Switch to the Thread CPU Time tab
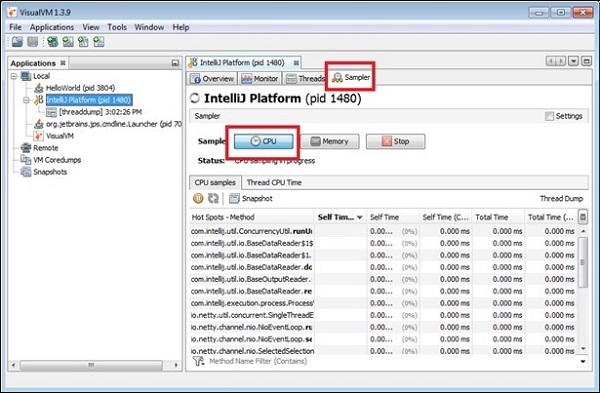Image resolution: width=600 pixels, height=393 pixels. (274, 183)
